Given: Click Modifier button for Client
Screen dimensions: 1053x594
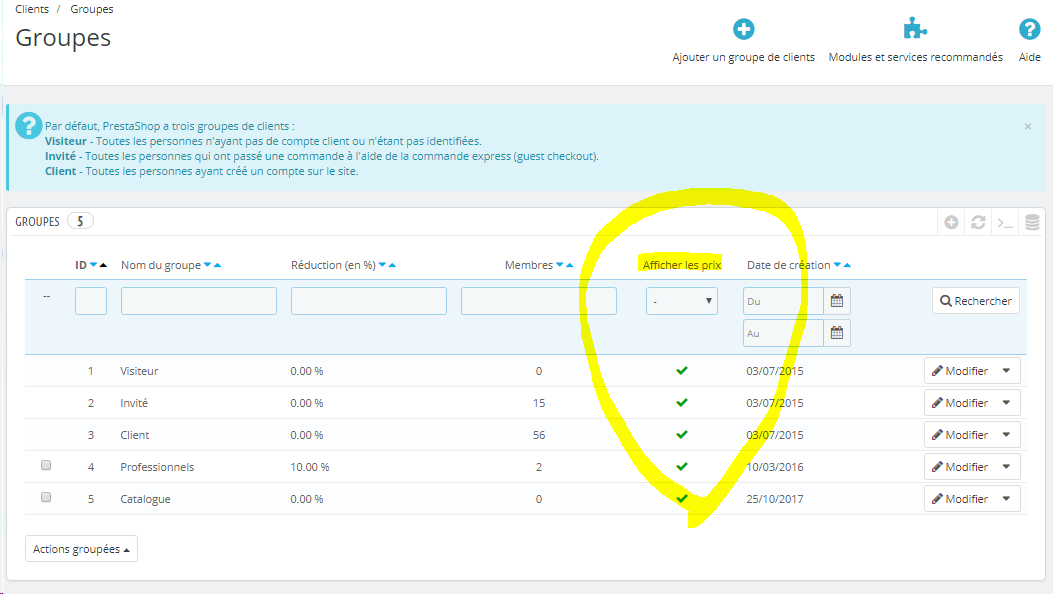Looking at the screenshot, I should 960,435.
